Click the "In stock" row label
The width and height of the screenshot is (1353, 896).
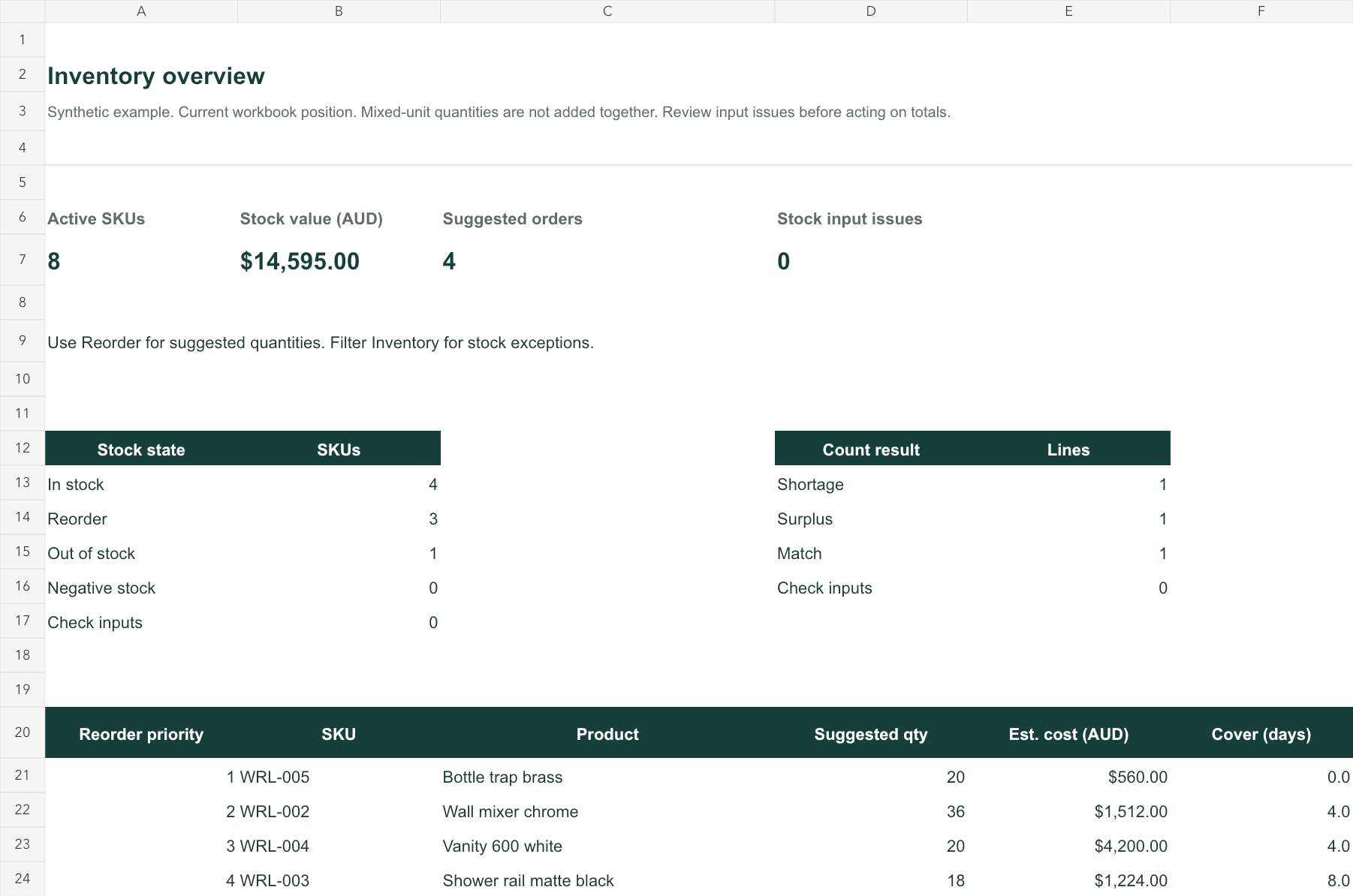(x=76, y=484)
